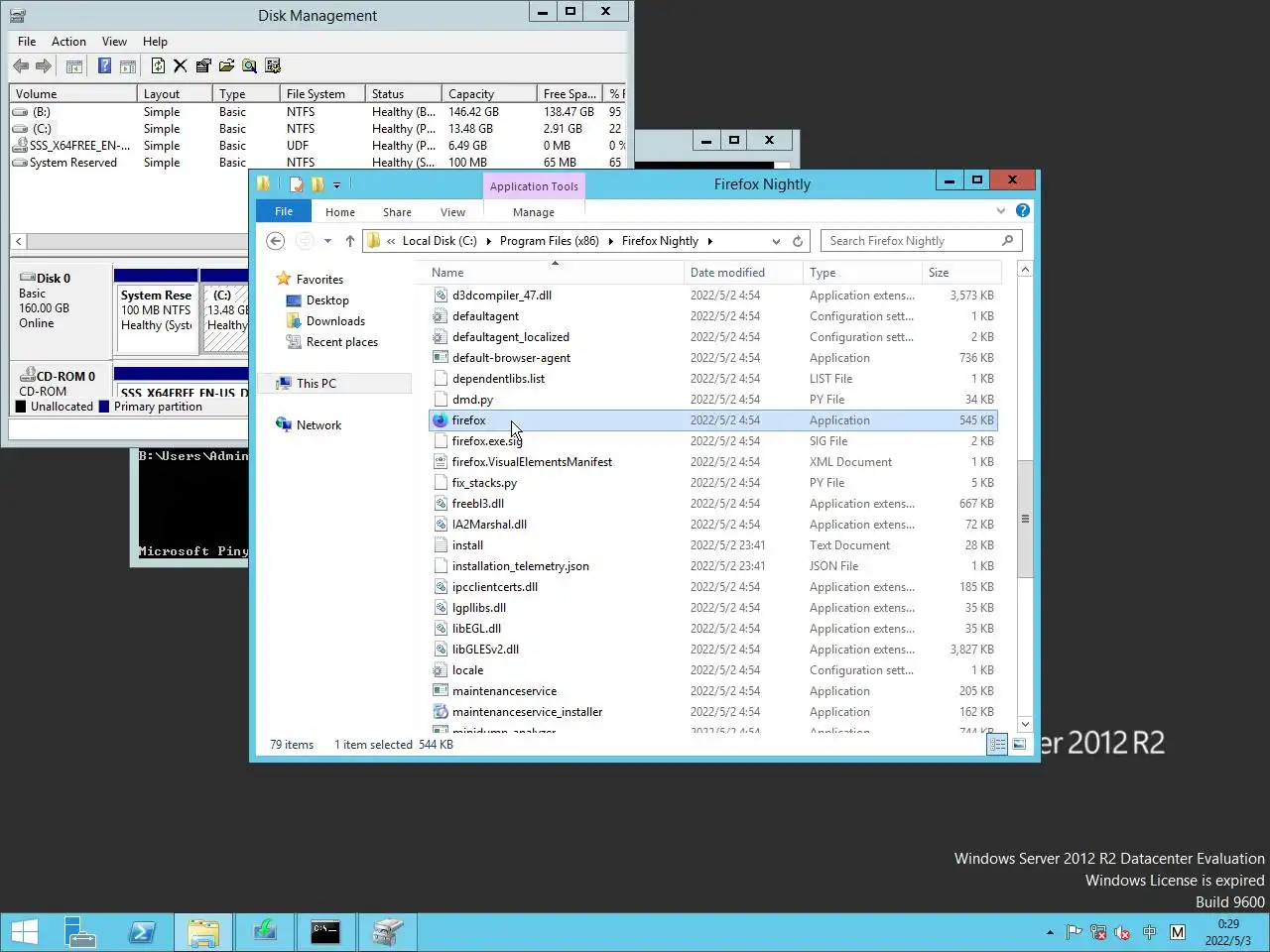
Task: Open Help icon in Disk Management toolbar
Action: click(x=104, y=66)
